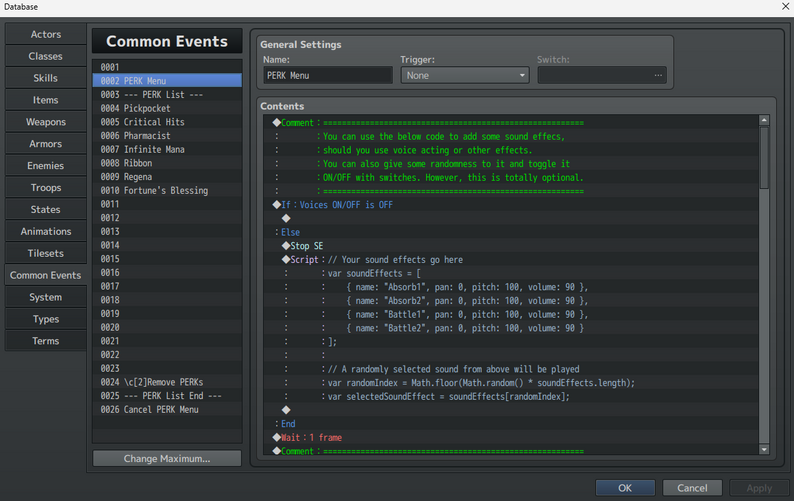The image size is (794, 501).
Task: Select the var randomIndex script line
Action: (511, 382)
